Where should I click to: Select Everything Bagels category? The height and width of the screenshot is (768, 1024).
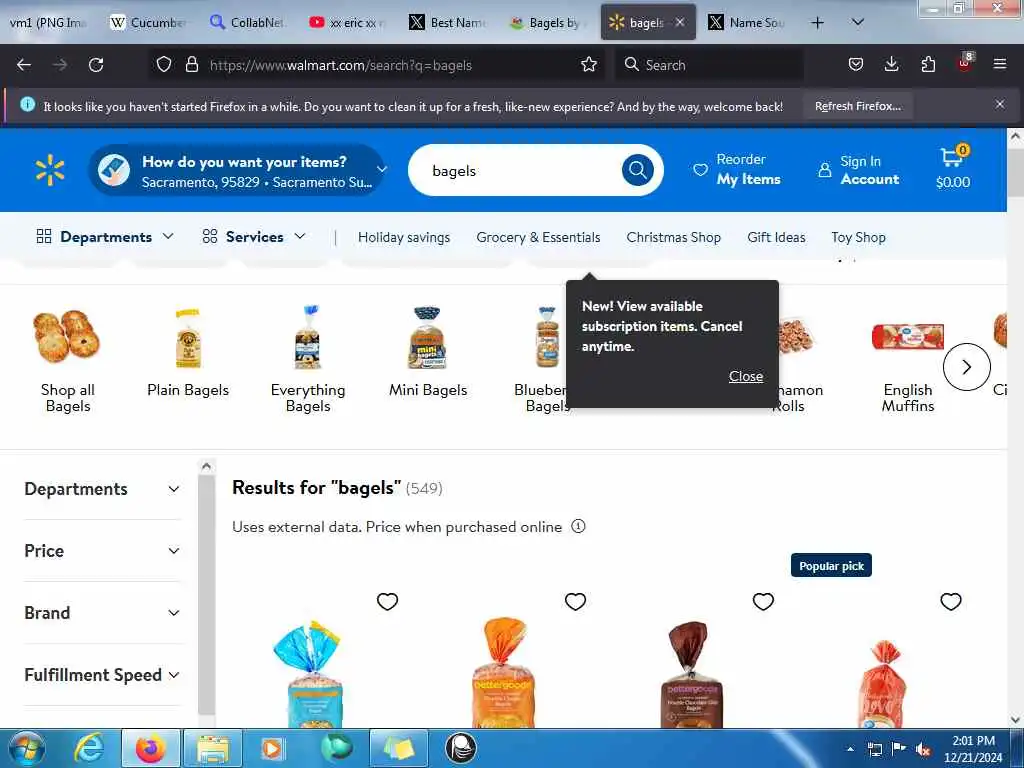point(308,360)
